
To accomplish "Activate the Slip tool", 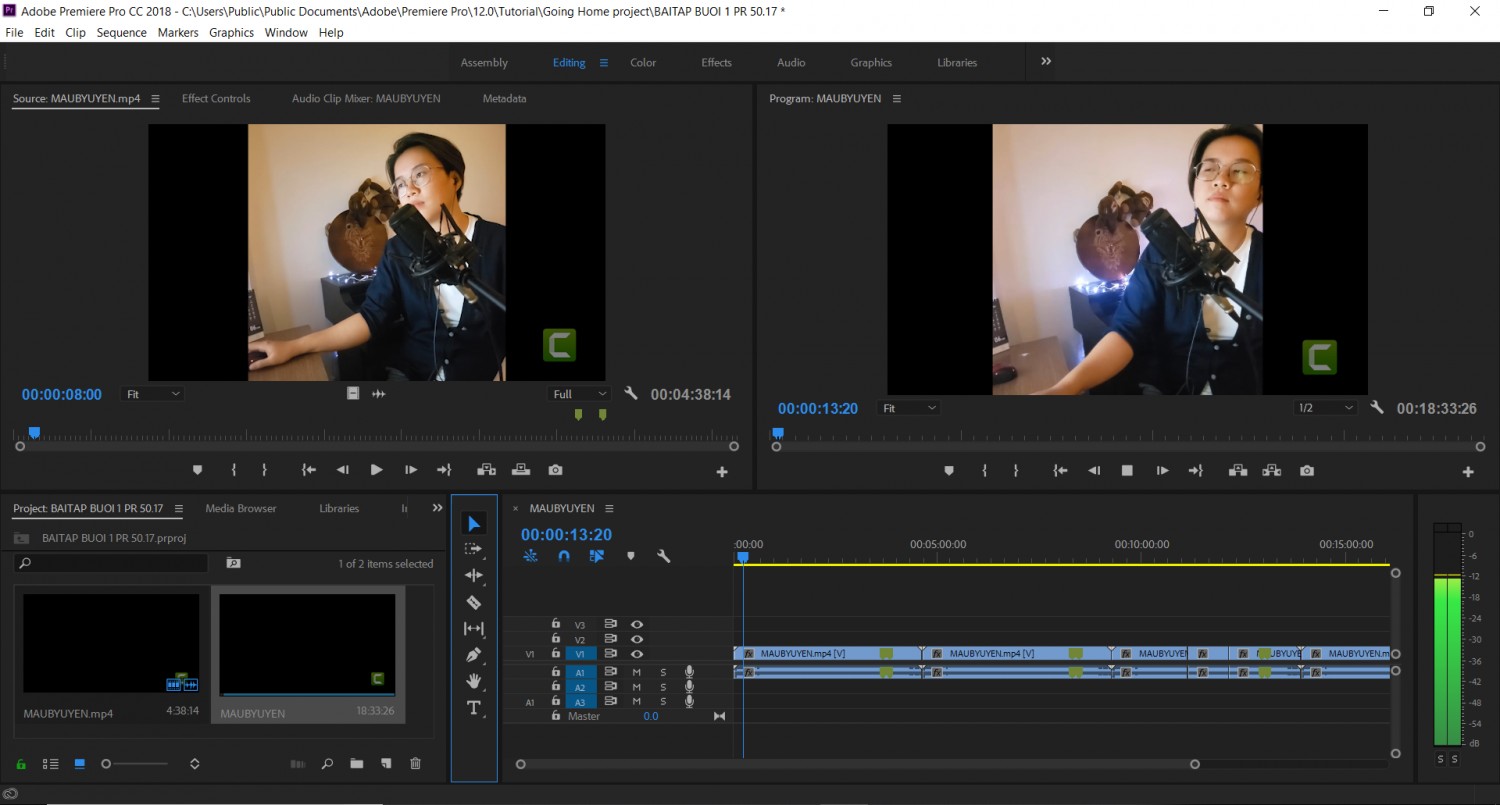I will coord(474,628).
